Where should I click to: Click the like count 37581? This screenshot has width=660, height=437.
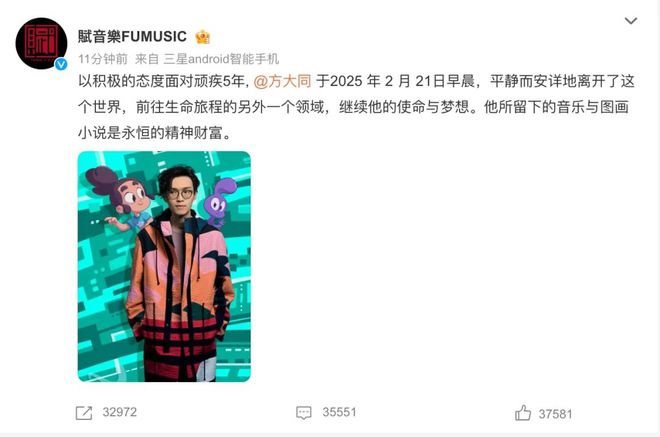coord(555,414)
